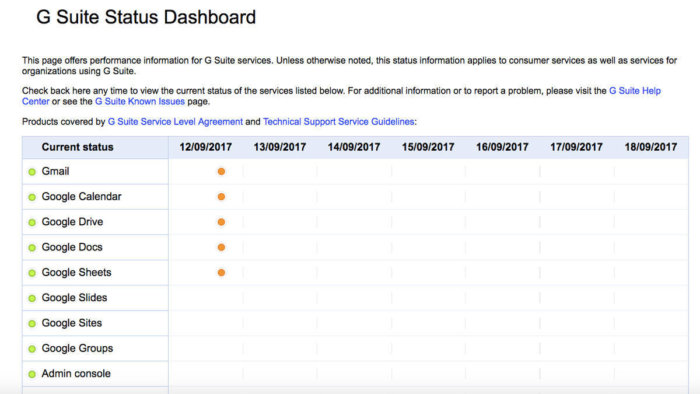Click the Google Drive row label
This screenshot has width=700, height=394.
(x=72, y=222)
